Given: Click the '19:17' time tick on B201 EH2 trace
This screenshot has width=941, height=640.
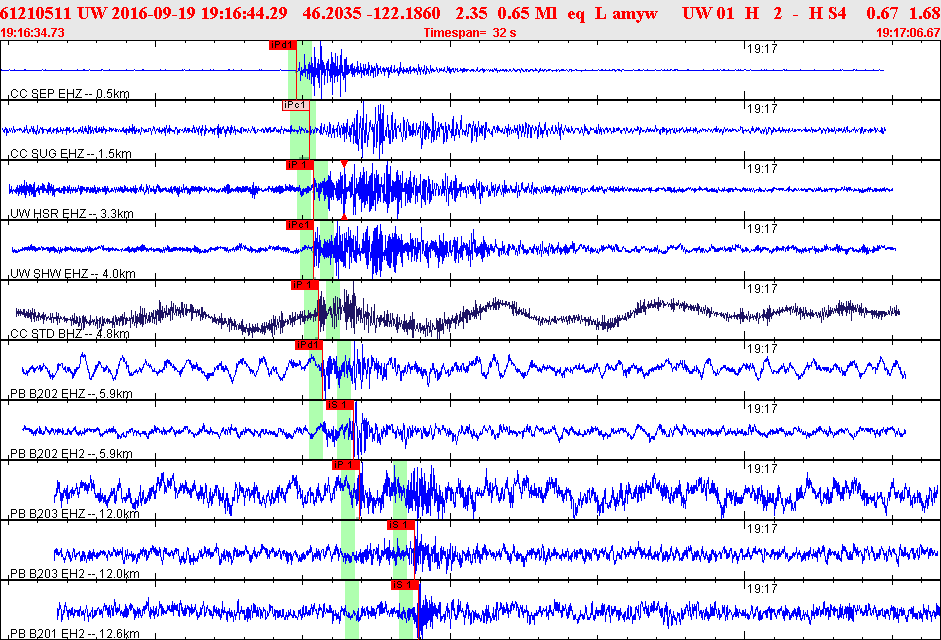Looking at the screenshot, I should (x=762, y=590).
